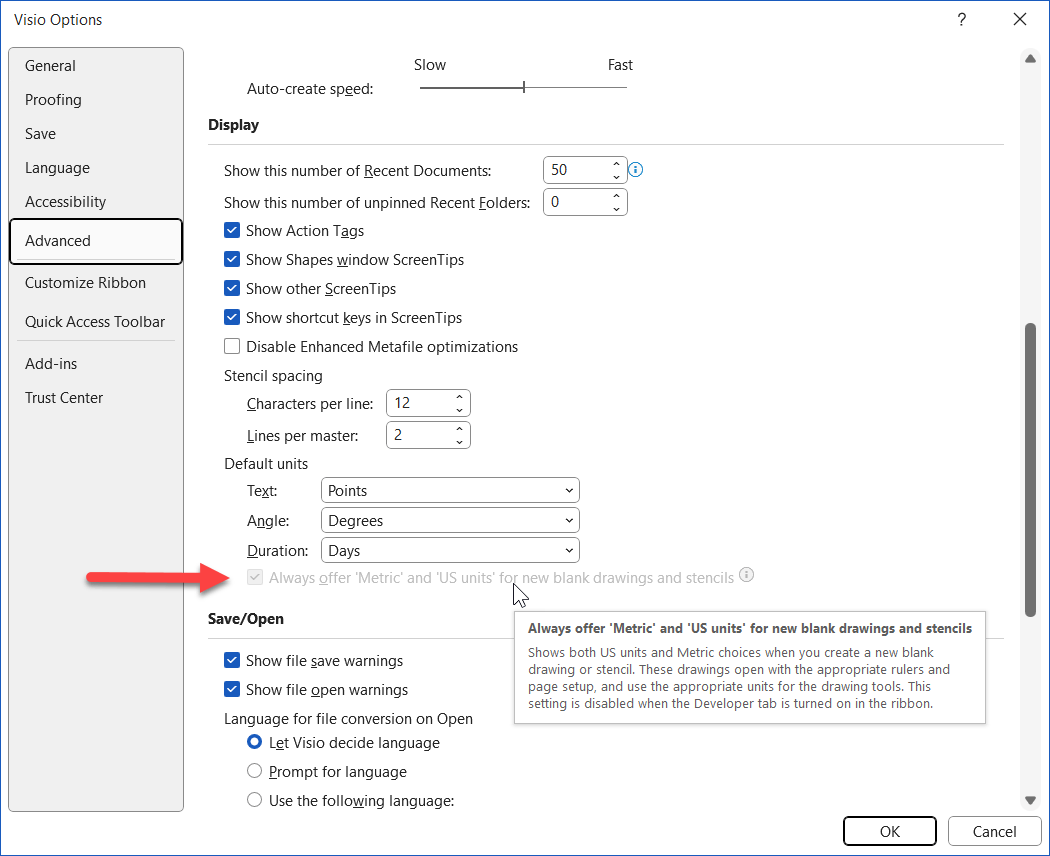The height and width of the screenshot is (856, 1050).
Task: Enable Disable Enhanced Metafile optimizations
Action: (x=232, y=346)
